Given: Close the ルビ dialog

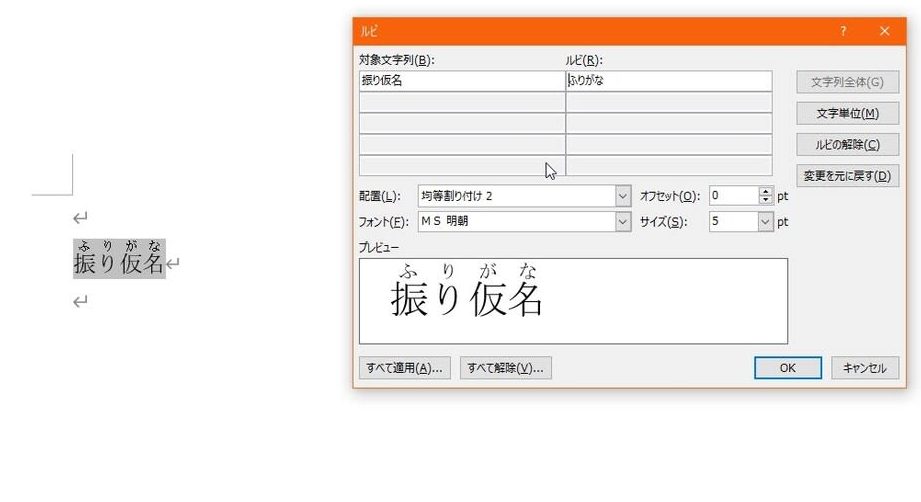Looking at the screenshot, I should 885,31.
